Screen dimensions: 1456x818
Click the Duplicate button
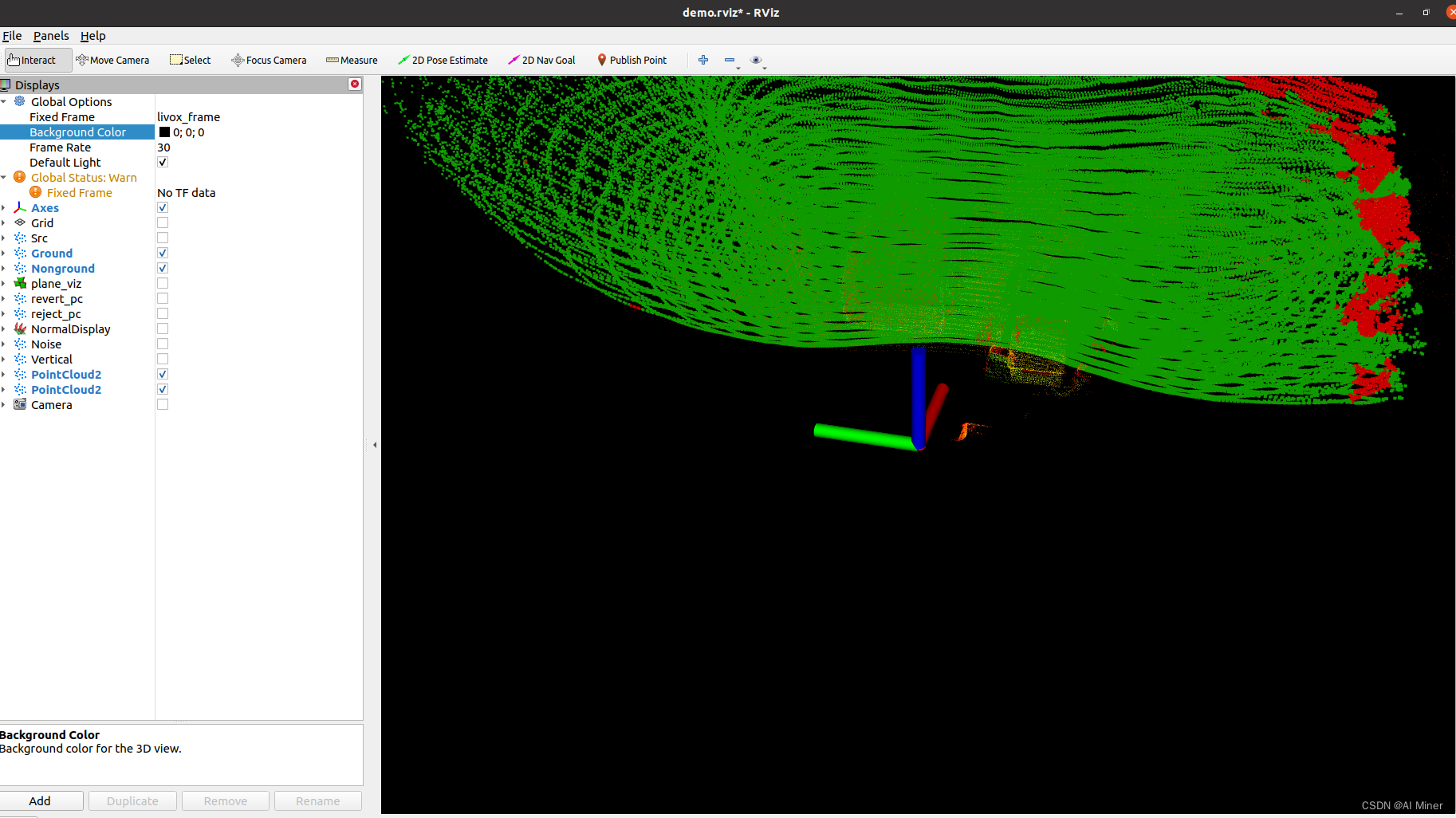[x=132, y=800]
